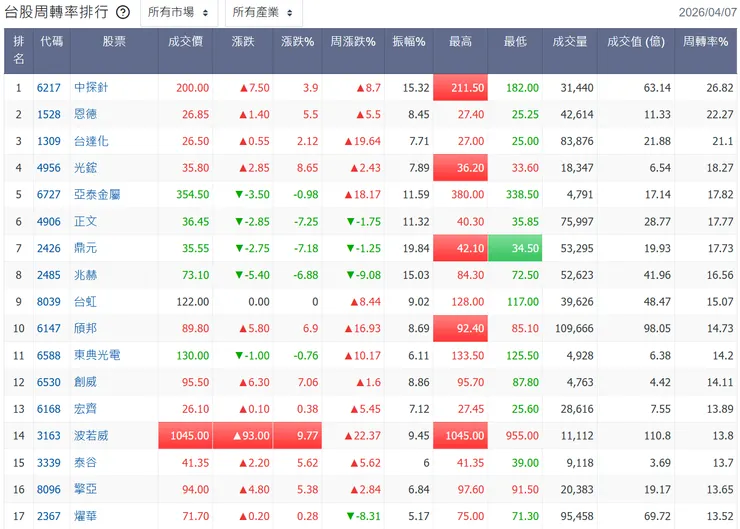This screenshot has width=740, height=529.
Task: Open stock code 6168 link
Action: click(x=49, y=409)
